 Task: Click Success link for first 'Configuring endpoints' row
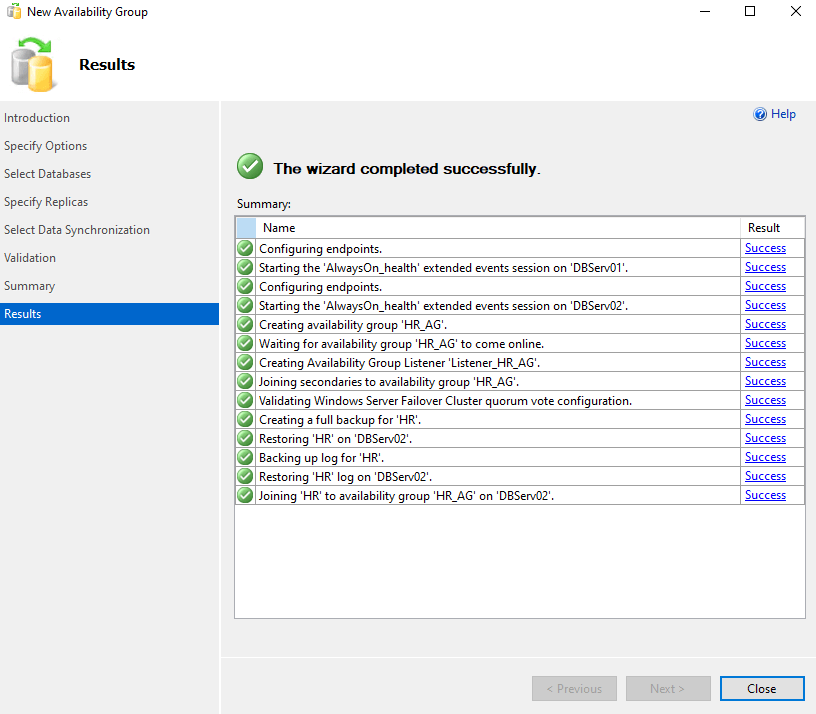765,248
